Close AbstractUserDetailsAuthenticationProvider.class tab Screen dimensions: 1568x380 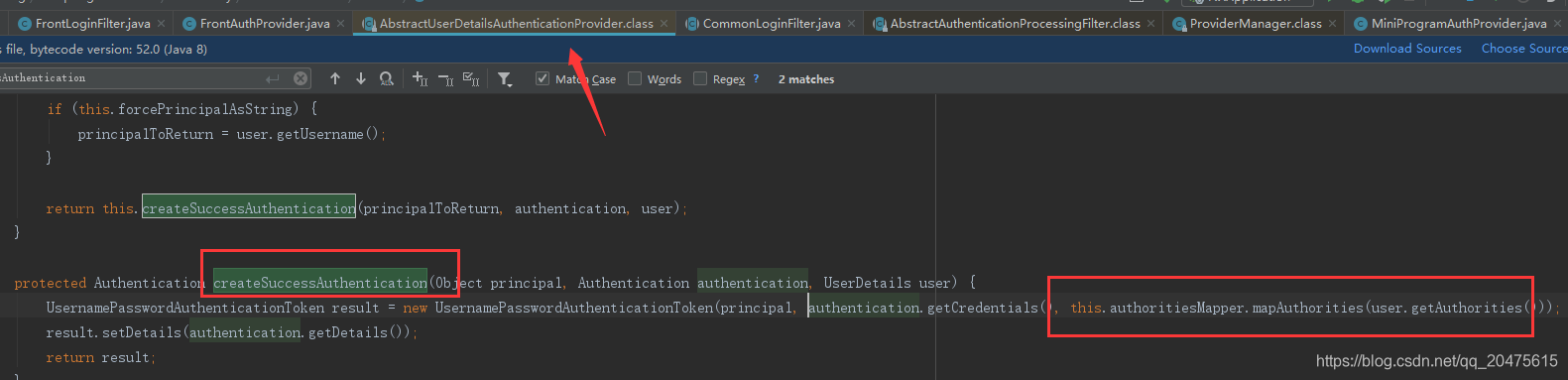click(x=664, y=23)
